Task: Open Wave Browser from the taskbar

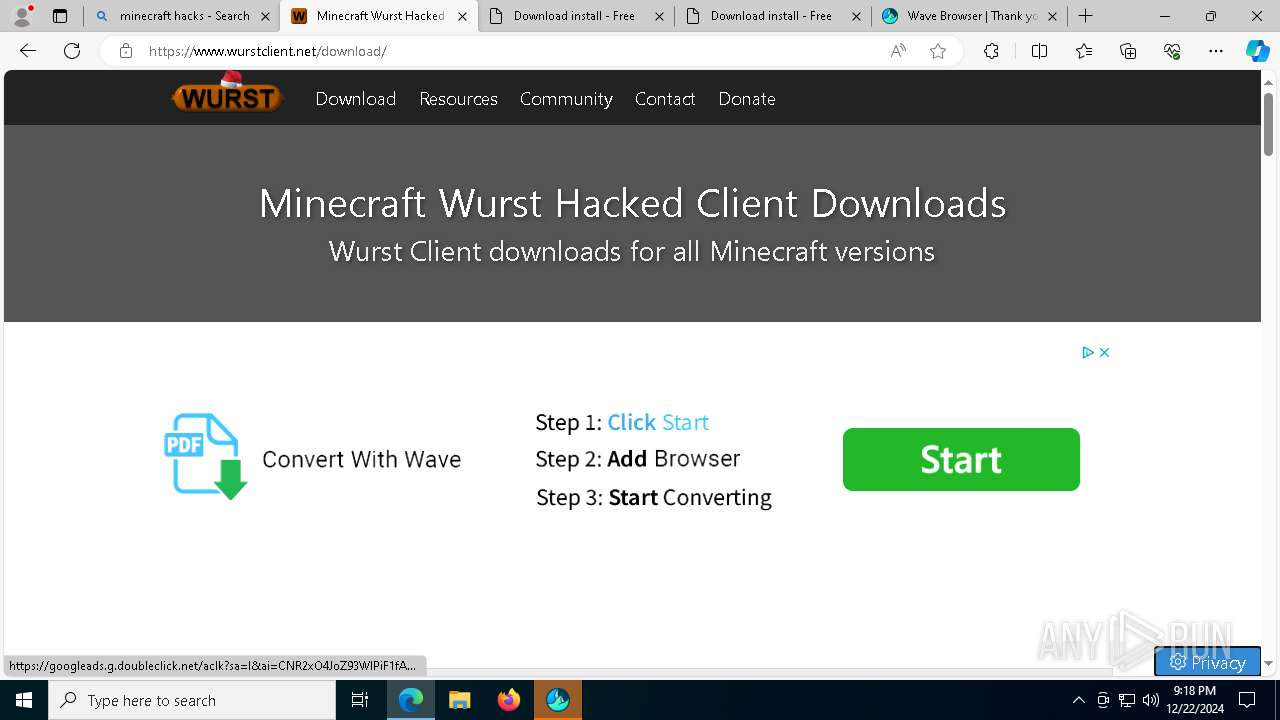Action: 558,700
